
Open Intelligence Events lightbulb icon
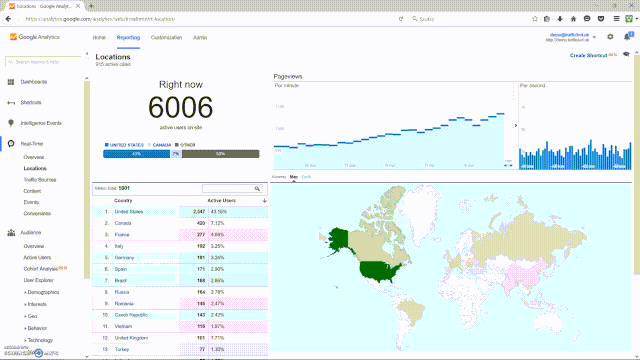click(x=11, y=123)
